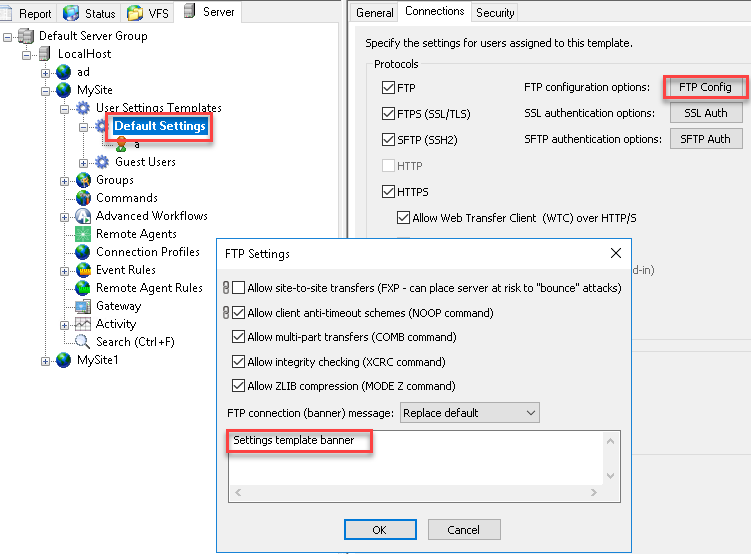Toggle the SFTP (SSH2) protocol checkbox

coord(389,140)
